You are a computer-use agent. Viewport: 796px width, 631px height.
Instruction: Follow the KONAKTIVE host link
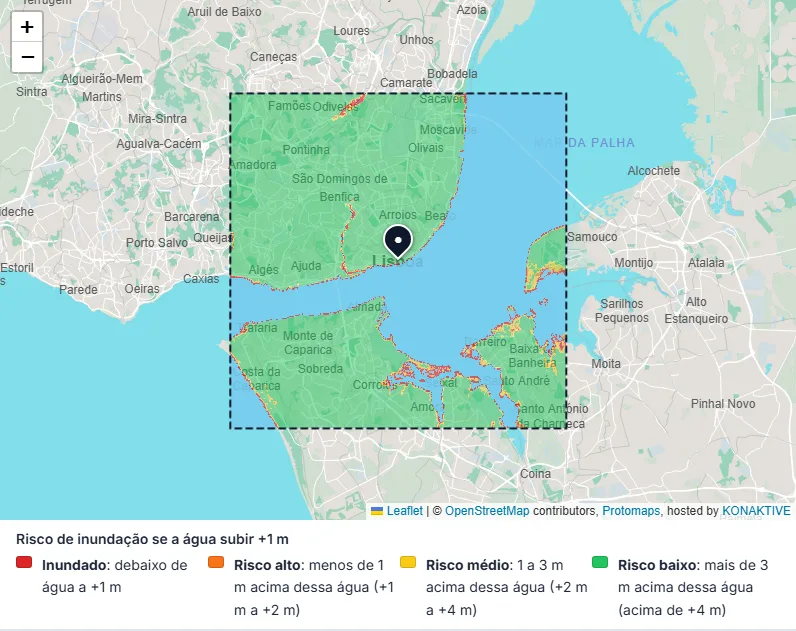[x=756, y=511]
